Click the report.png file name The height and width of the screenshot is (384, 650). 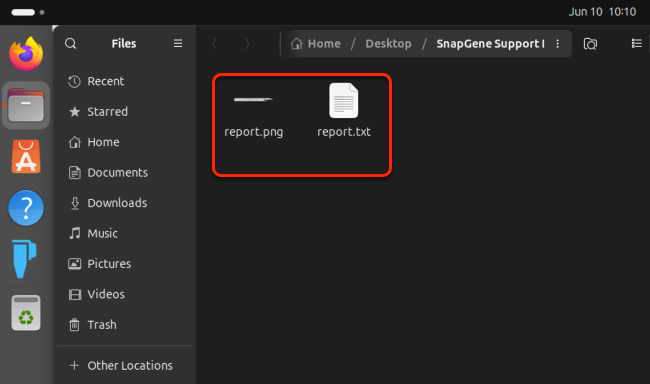pos(254,132)
